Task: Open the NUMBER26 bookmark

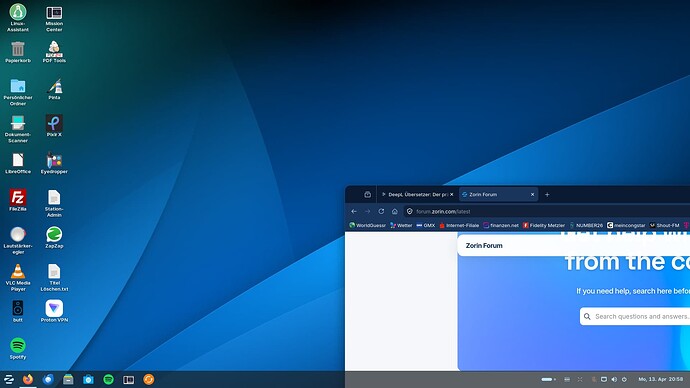Action: (x=586, y=225)
